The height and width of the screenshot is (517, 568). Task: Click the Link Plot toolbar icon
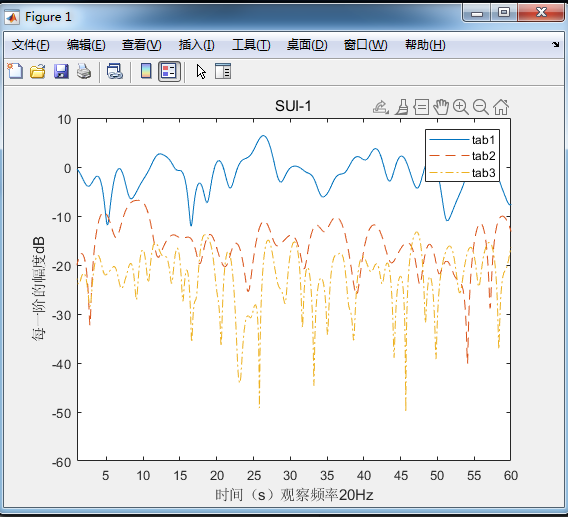pos(115,71)
